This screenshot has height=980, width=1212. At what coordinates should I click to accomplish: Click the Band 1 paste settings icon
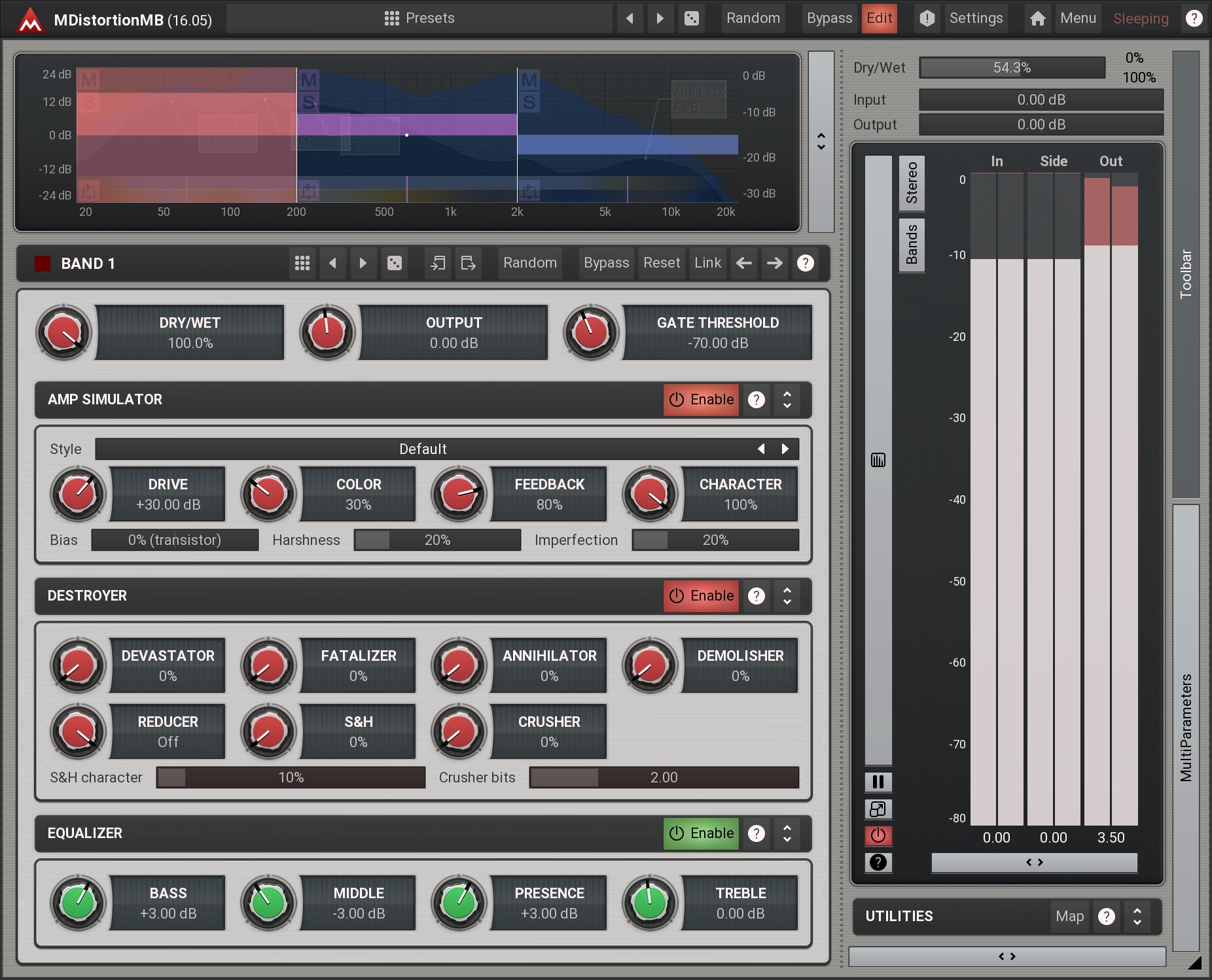(468, 263)
